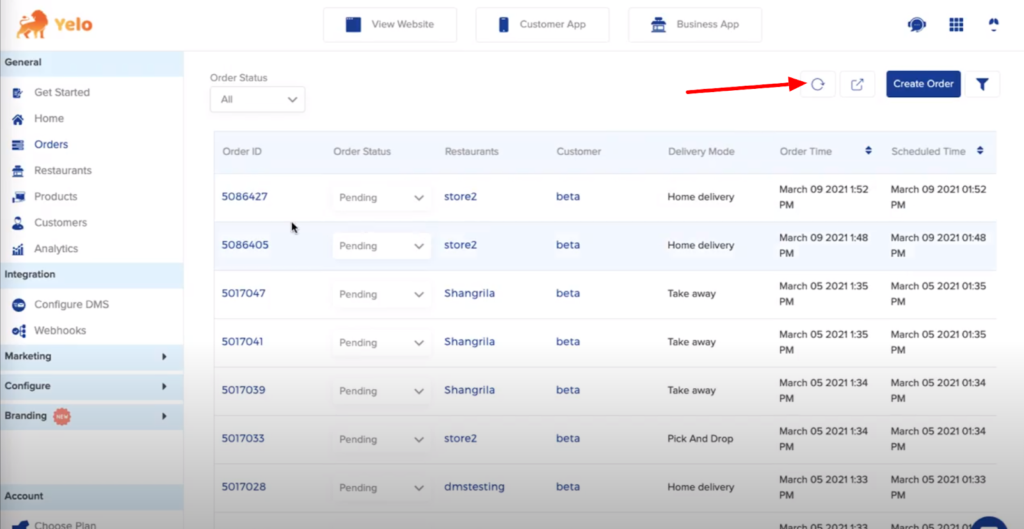Open status dropdown for order 5017028

tap(381, 488)
